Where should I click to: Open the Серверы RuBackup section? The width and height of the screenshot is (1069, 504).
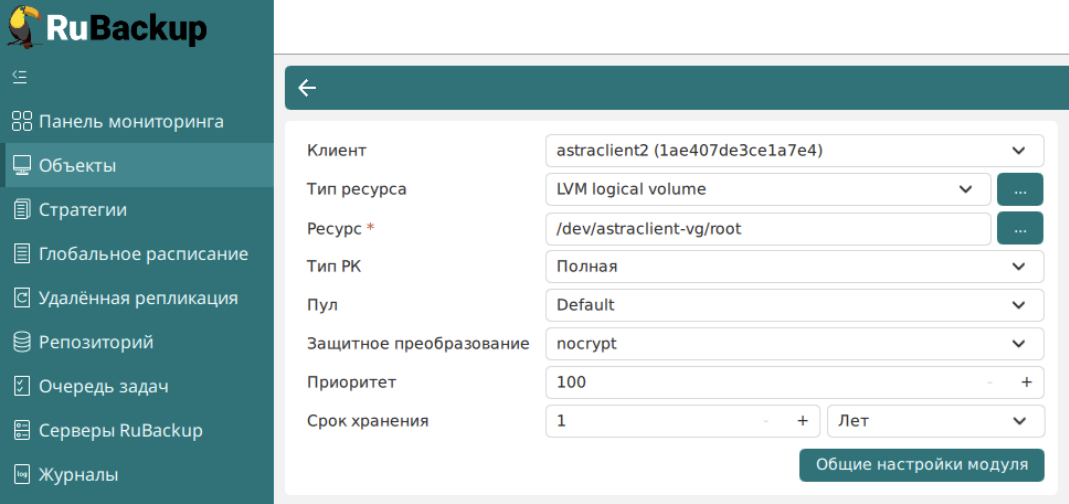coord(120,430)
